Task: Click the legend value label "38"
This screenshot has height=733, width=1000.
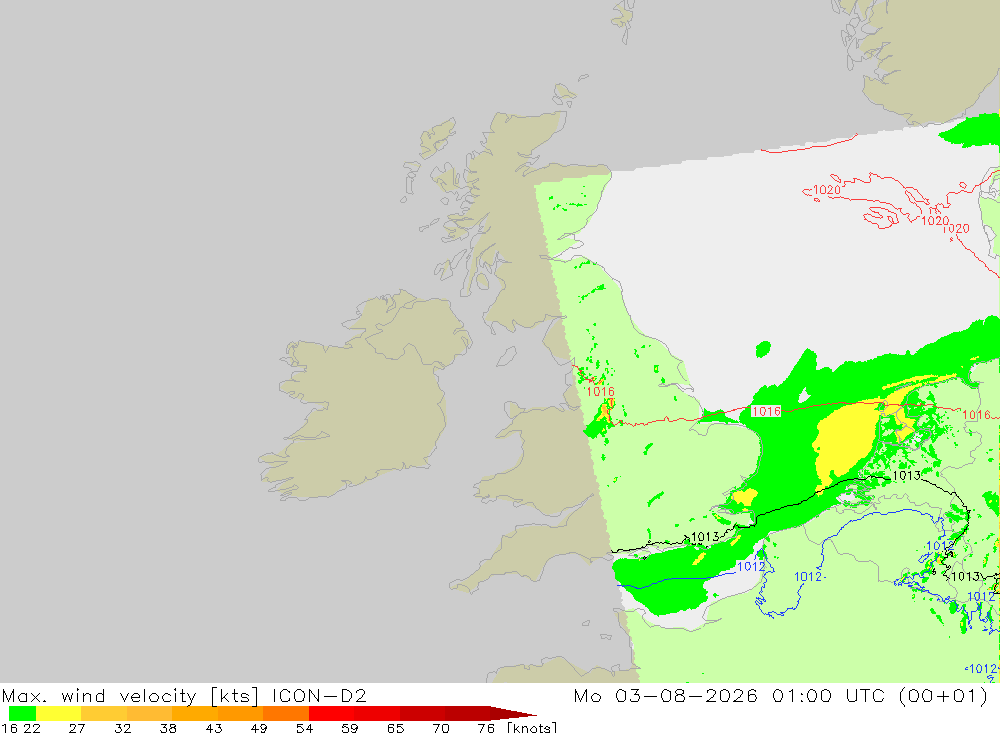Action: click(x=168, y=728)
